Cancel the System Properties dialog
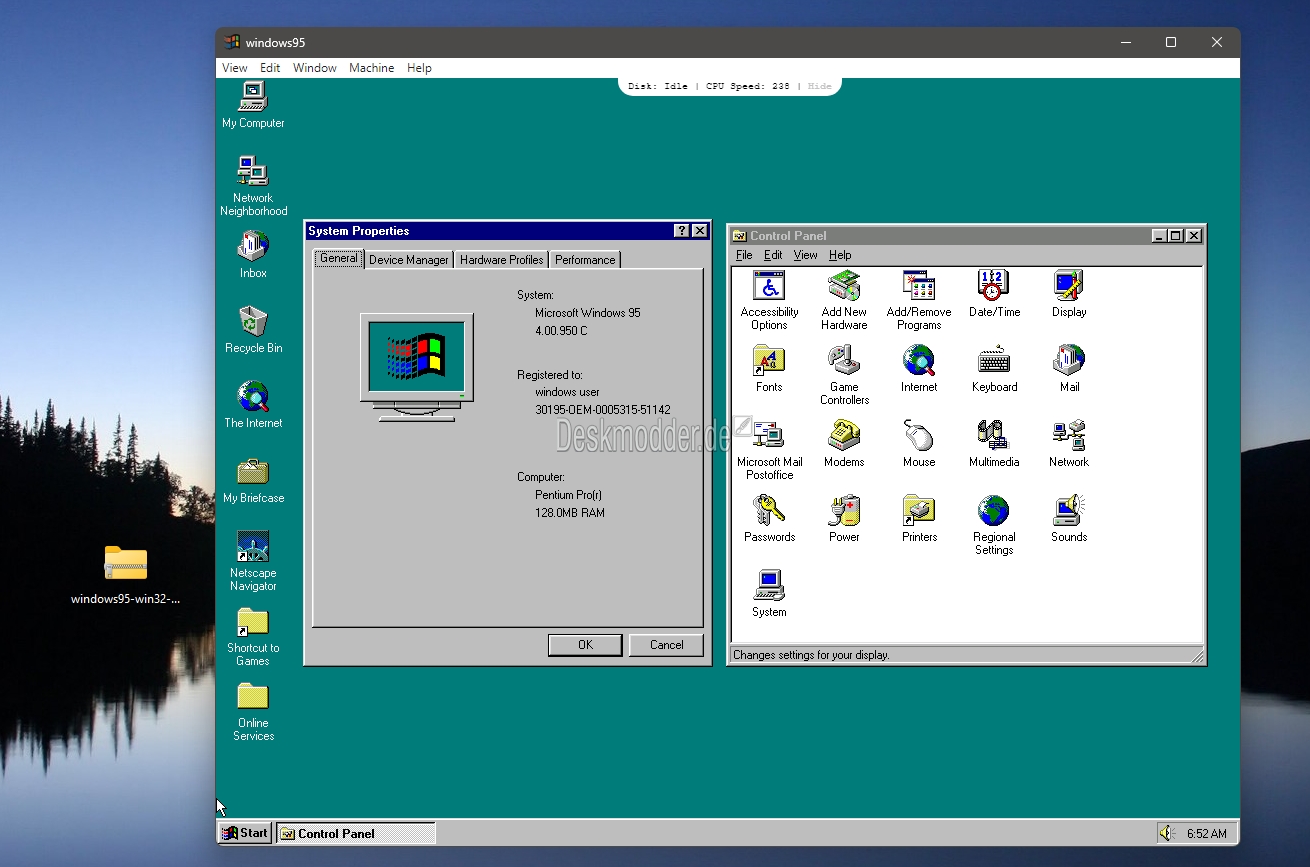 point(666,645)
